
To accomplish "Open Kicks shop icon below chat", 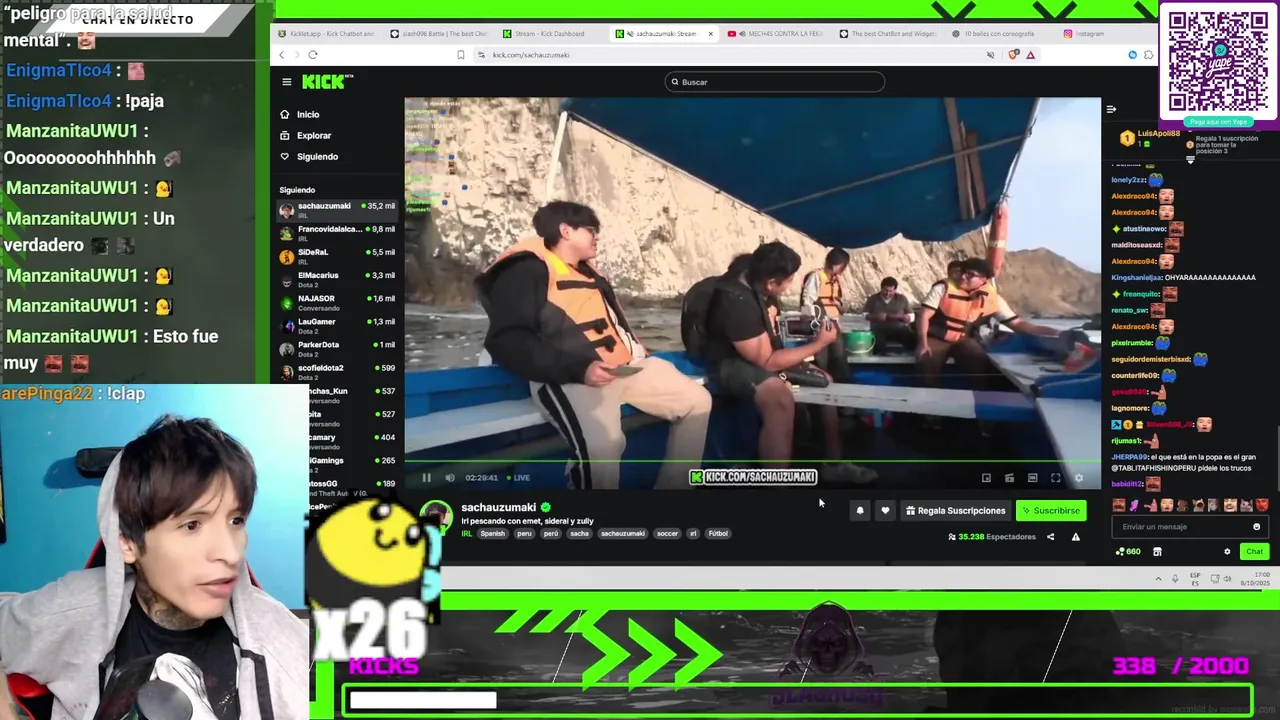I will point(1157,552).
